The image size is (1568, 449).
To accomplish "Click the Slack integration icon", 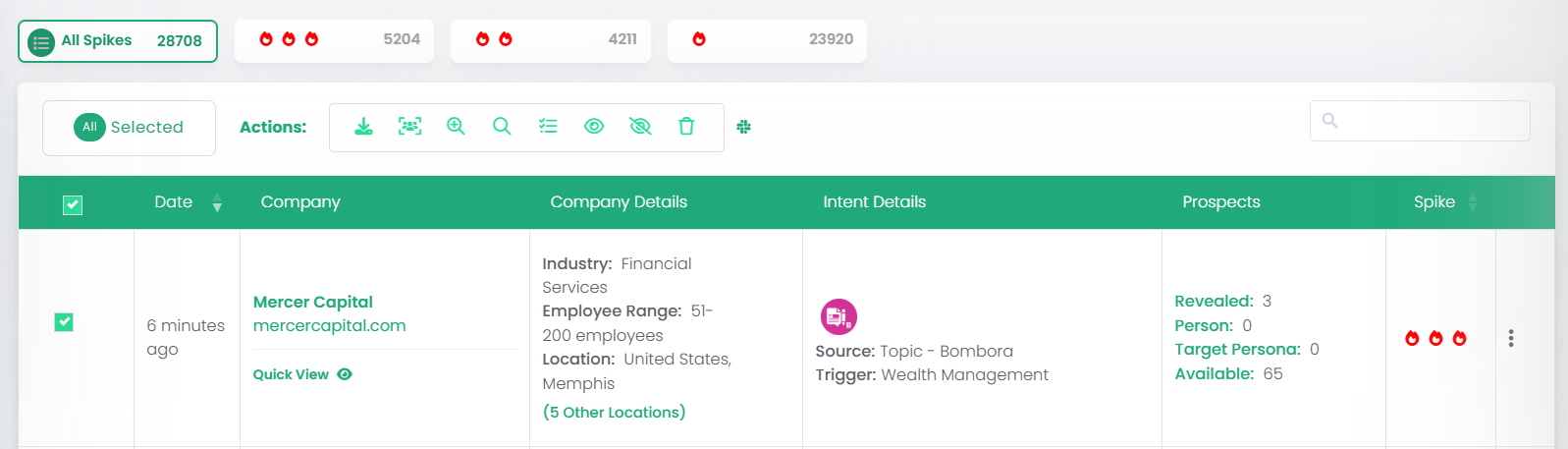I will [744, 127].
